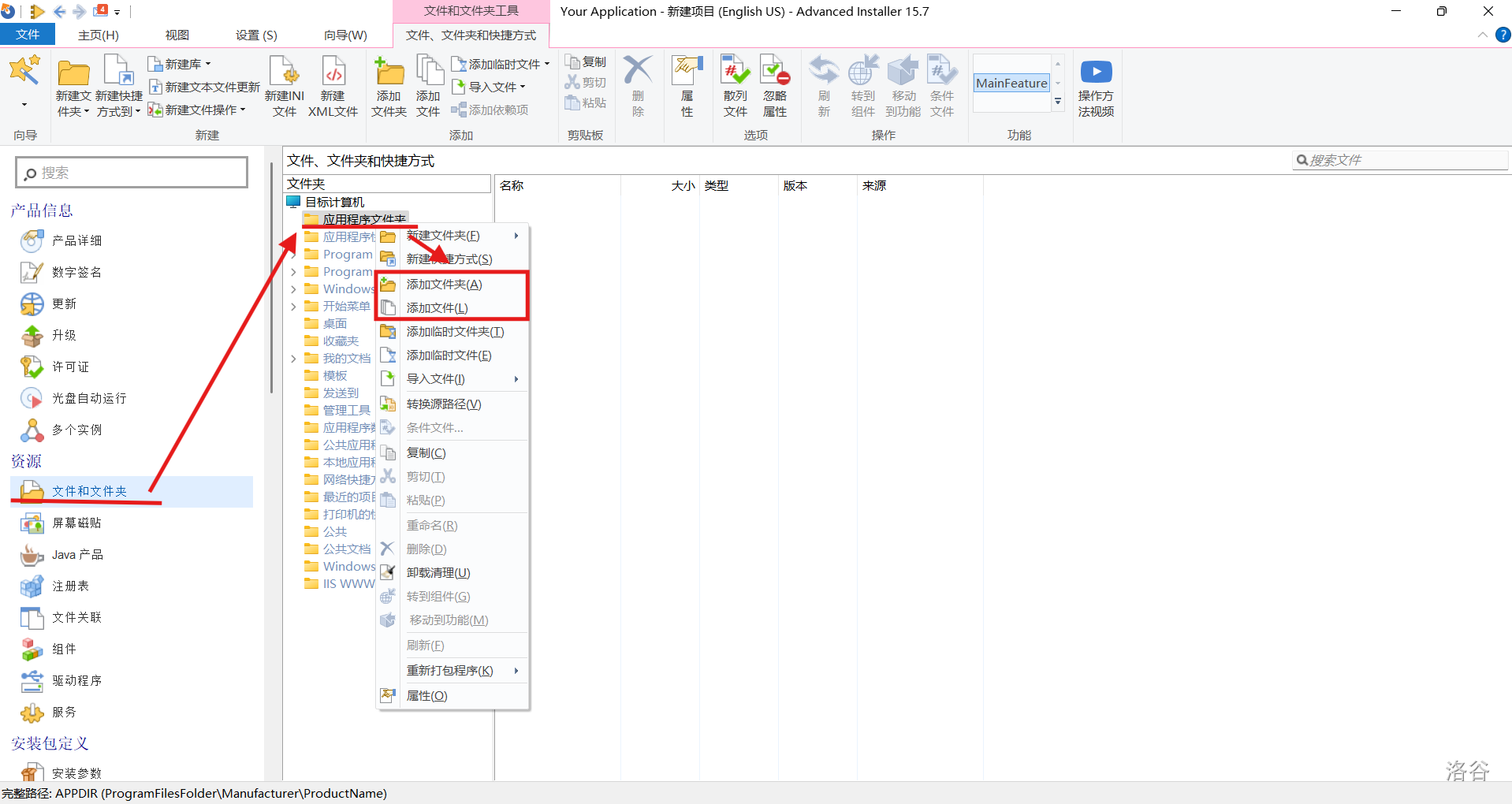This screenshot has width=1512, height=804.
Task: Choose 添加文件(L) from the context menu
Action: click(x=437, y=308)
